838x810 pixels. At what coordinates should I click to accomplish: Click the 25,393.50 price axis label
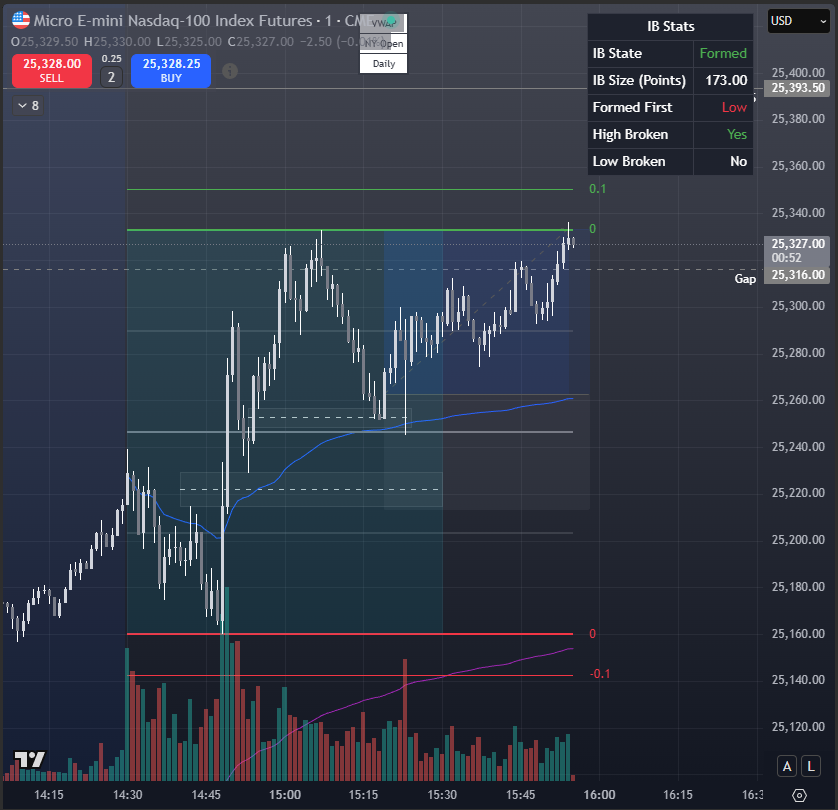point(797,88)
